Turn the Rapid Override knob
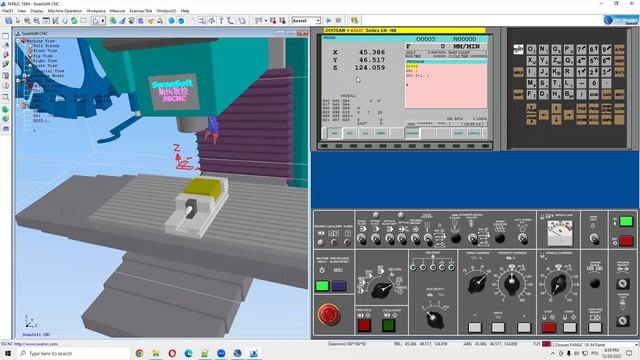640x360 pixels. [477, 283]
